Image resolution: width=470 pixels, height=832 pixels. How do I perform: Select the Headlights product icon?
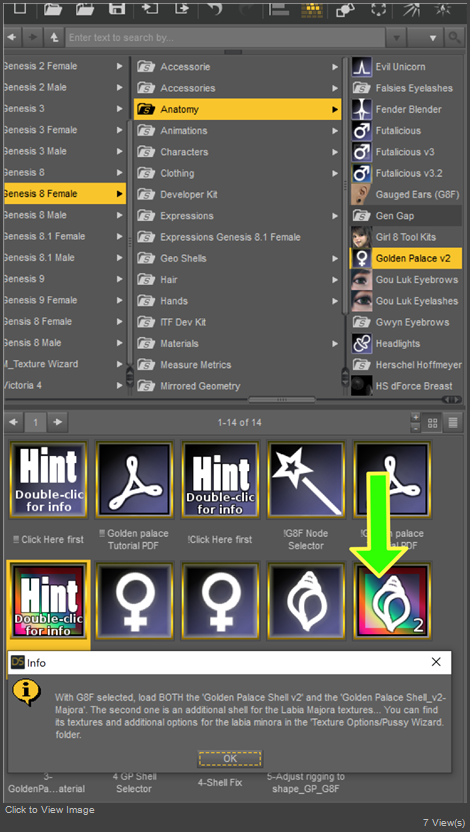tap(361, 343)
